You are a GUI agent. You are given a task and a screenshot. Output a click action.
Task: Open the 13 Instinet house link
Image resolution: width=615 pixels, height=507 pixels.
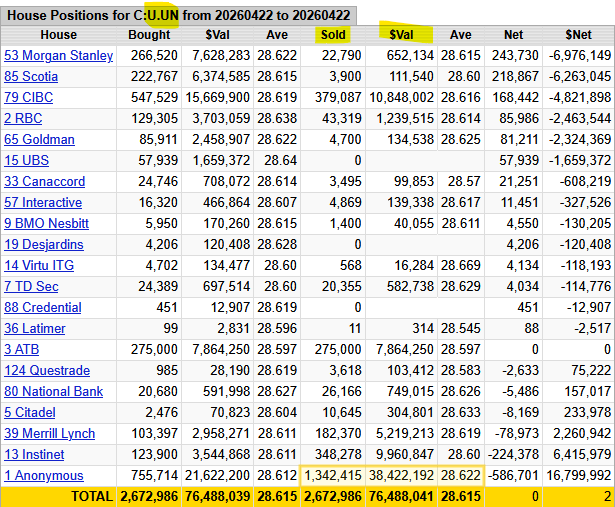[34, 454]
